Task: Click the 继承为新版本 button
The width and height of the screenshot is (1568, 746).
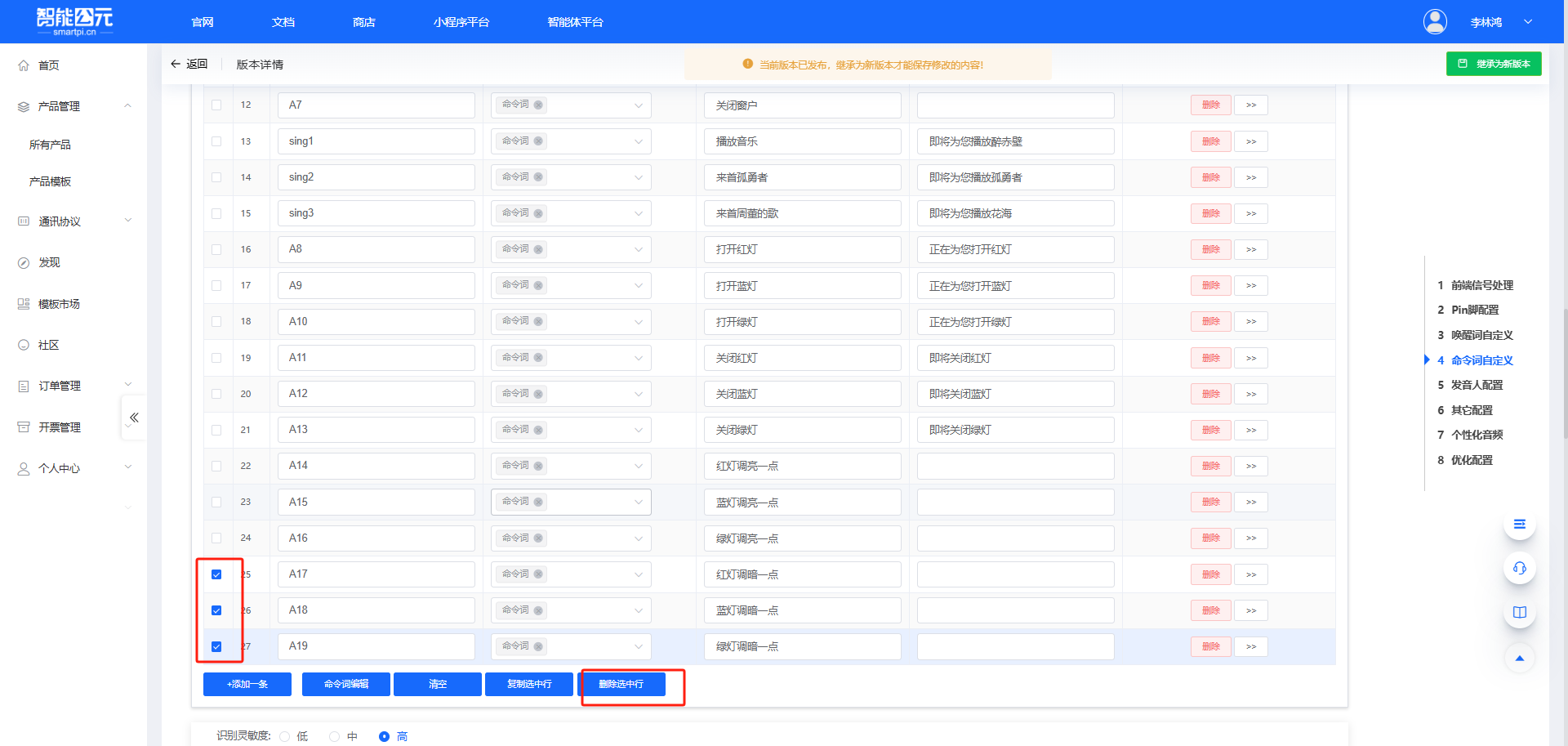Action: (x=1493, y=64)
